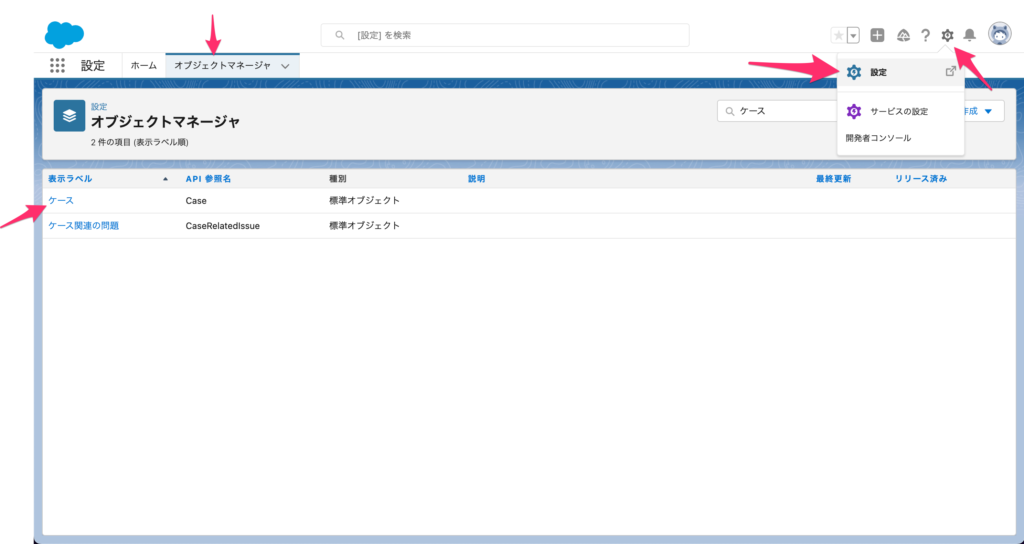
Task: Open the ケース関連の問題 object link
Action: tap(83, 226)
